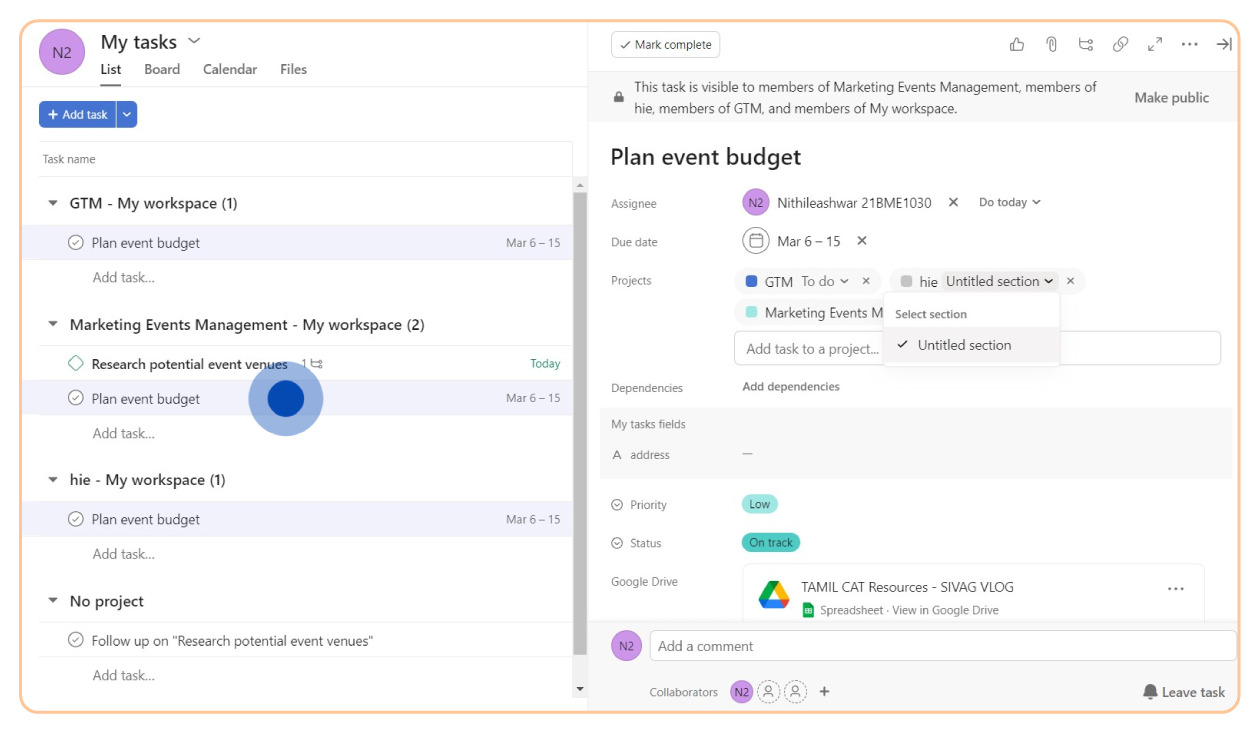Collapse hie - My workspace section
This screenshot has width=1260, height=733.
[53, 480]
